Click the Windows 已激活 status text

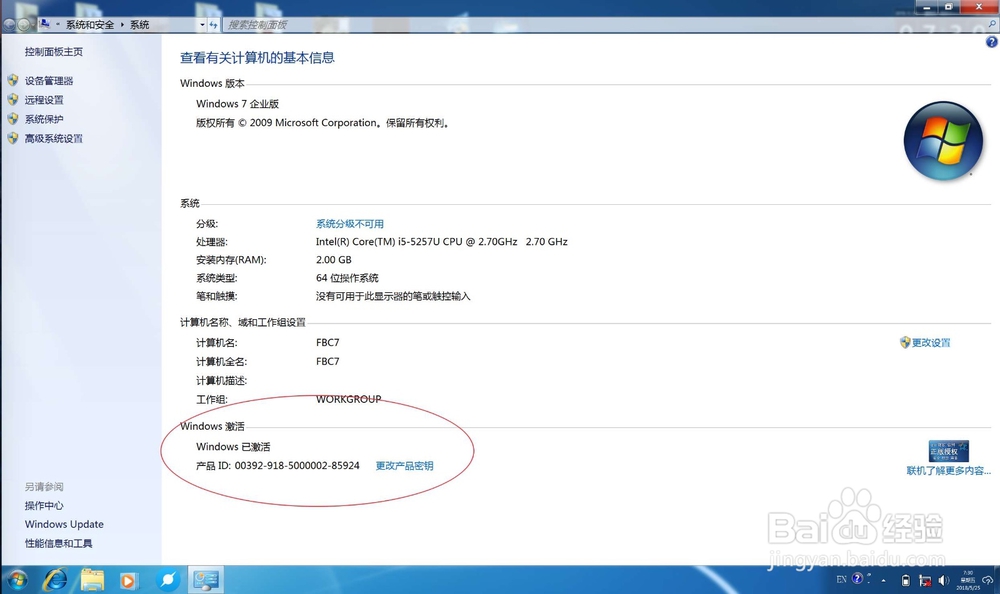tap(233, 447)
